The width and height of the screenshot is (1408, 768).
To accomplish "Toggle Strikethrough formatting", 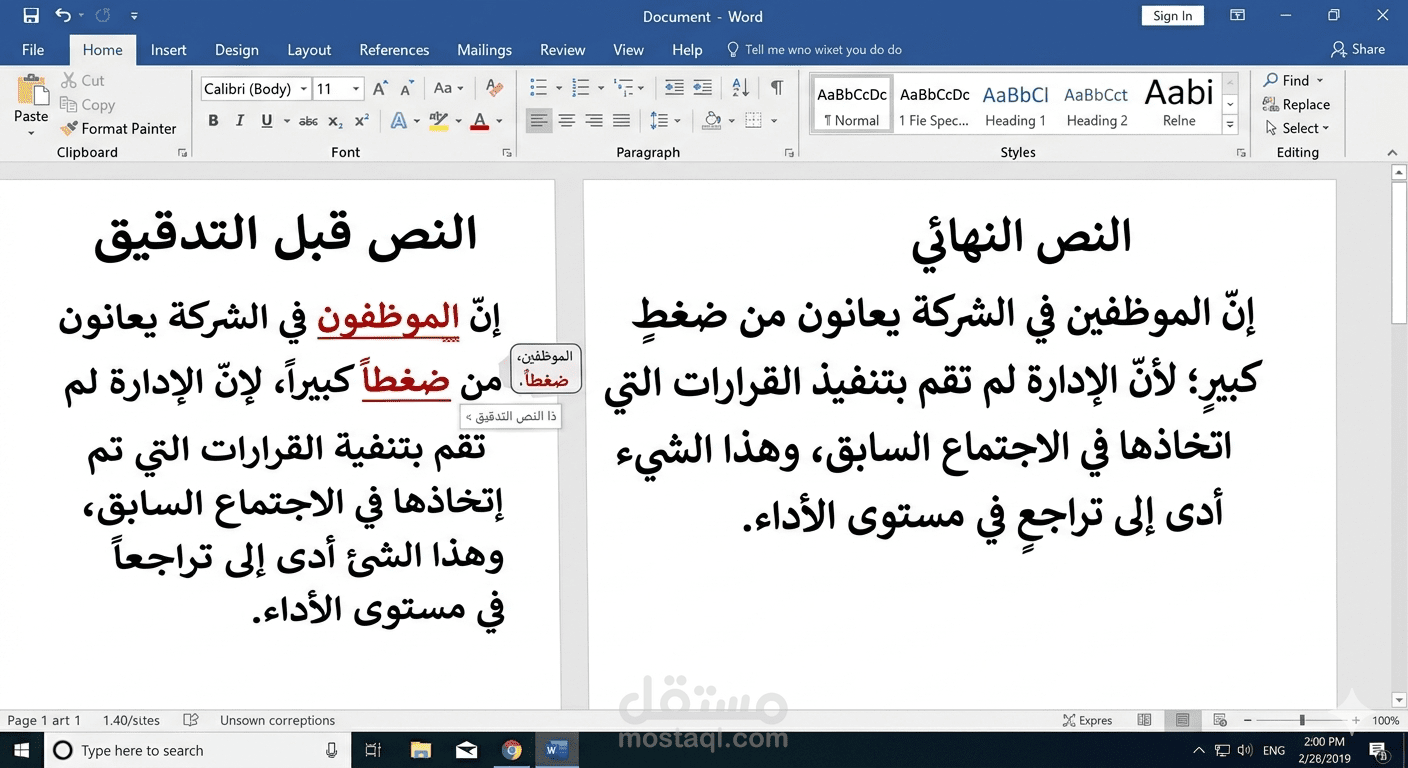I will point(308,121).
